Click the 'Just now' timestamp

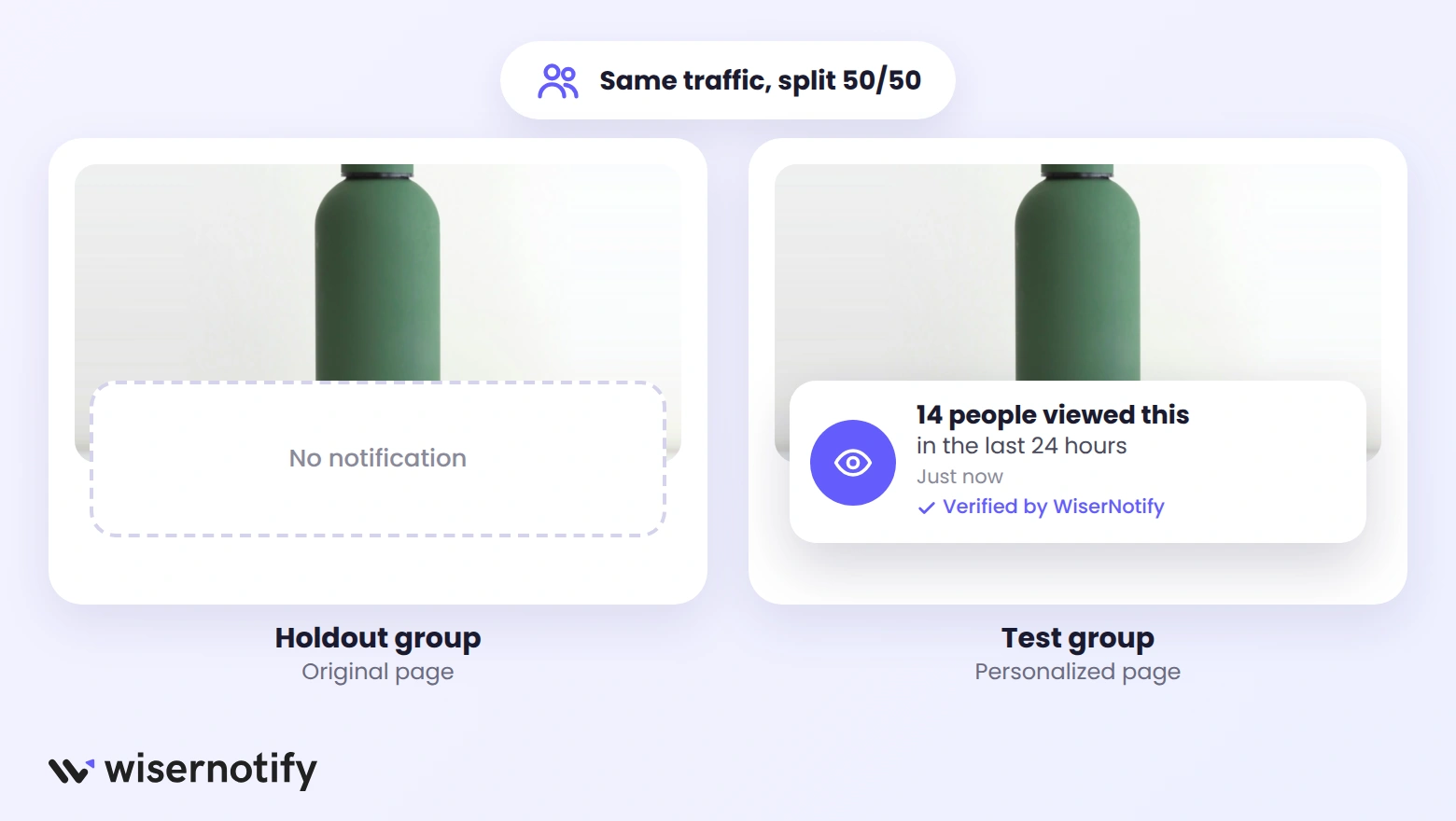[959, 477]
